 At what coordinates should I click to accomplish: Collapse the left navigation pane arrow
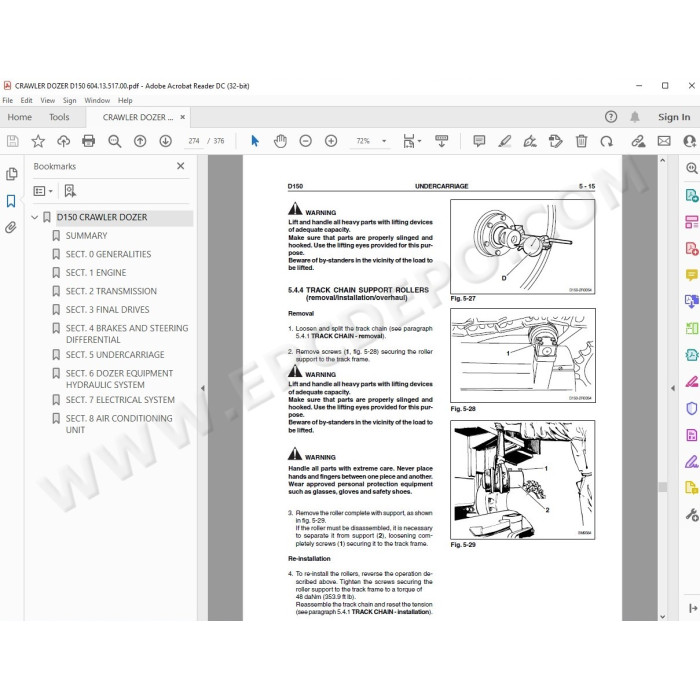203,388
